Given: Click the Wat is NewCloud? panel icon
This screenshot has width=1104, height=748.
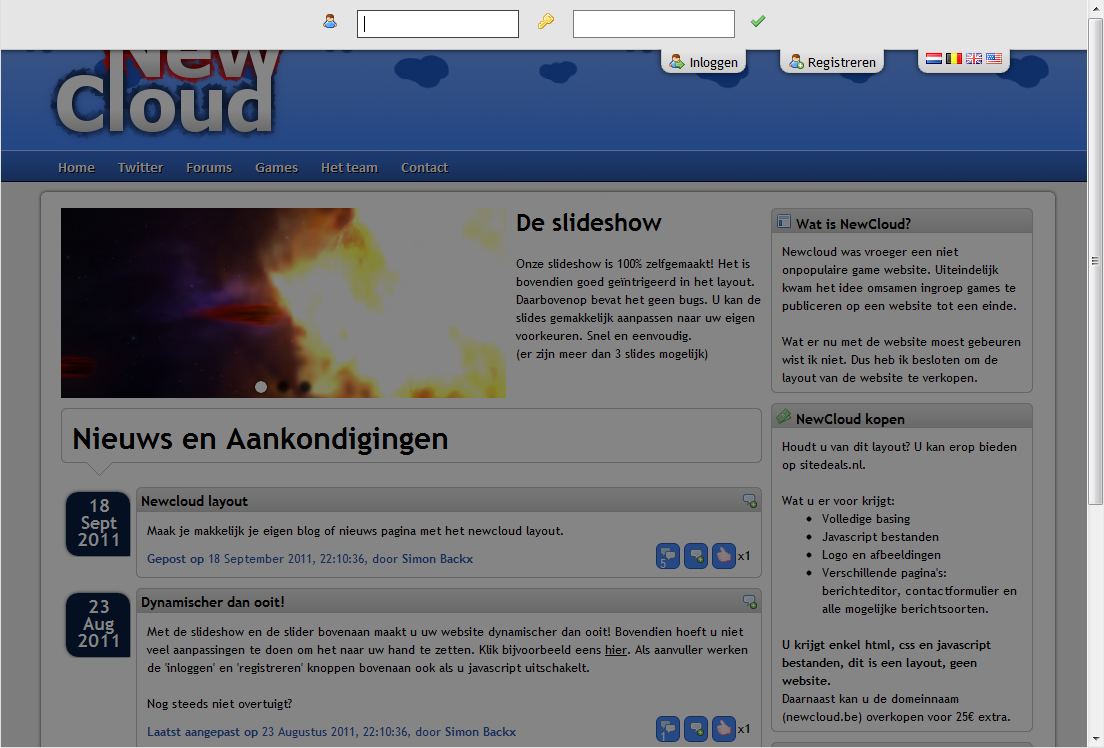Looking at the screenshot, I should (784, 222).
